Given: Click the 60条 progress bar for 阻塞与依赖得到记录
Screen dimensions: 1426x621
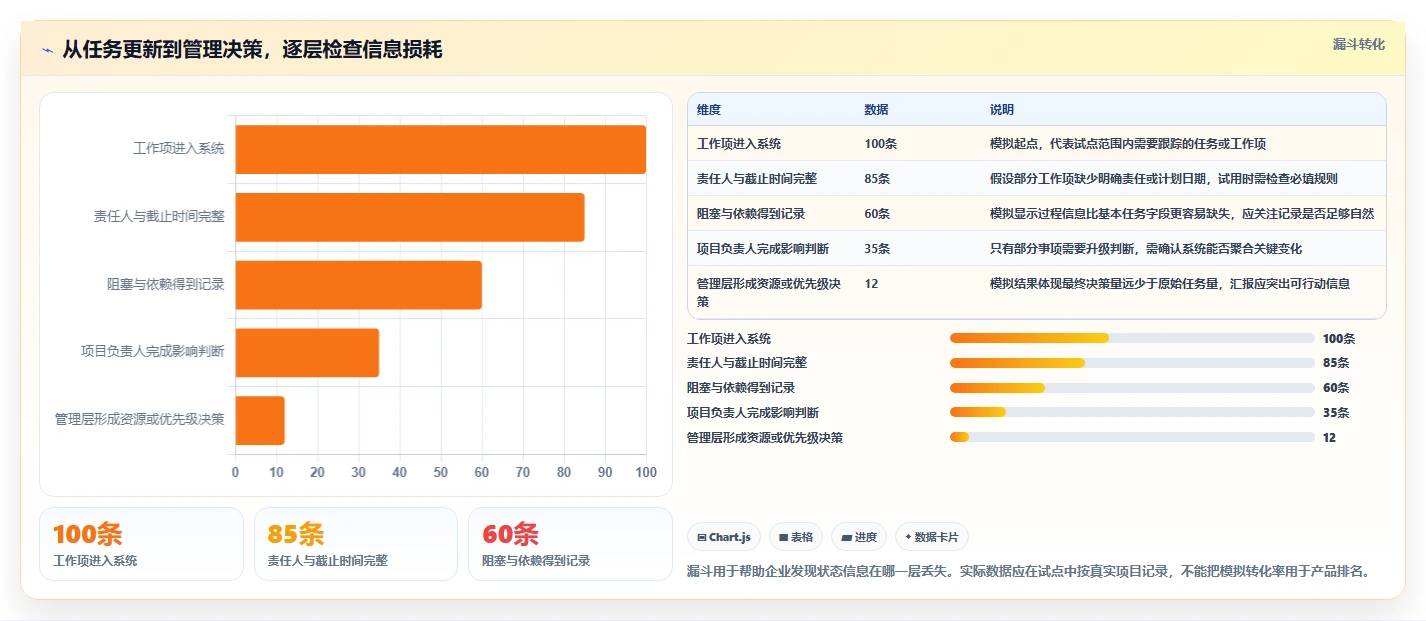Looking at the screenshot, I should point(1132,388).
